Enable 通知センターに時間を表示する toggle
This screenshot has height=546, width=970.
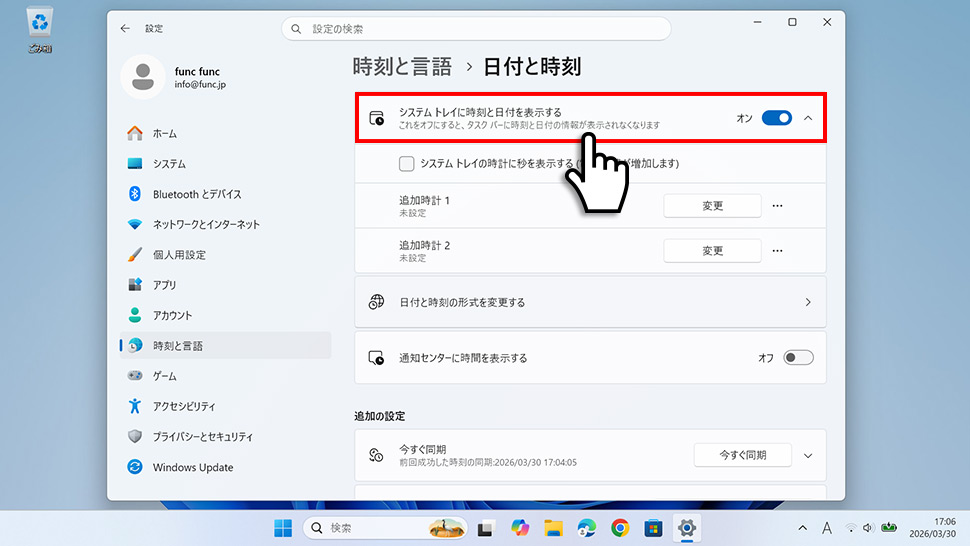tap(798, 357)
